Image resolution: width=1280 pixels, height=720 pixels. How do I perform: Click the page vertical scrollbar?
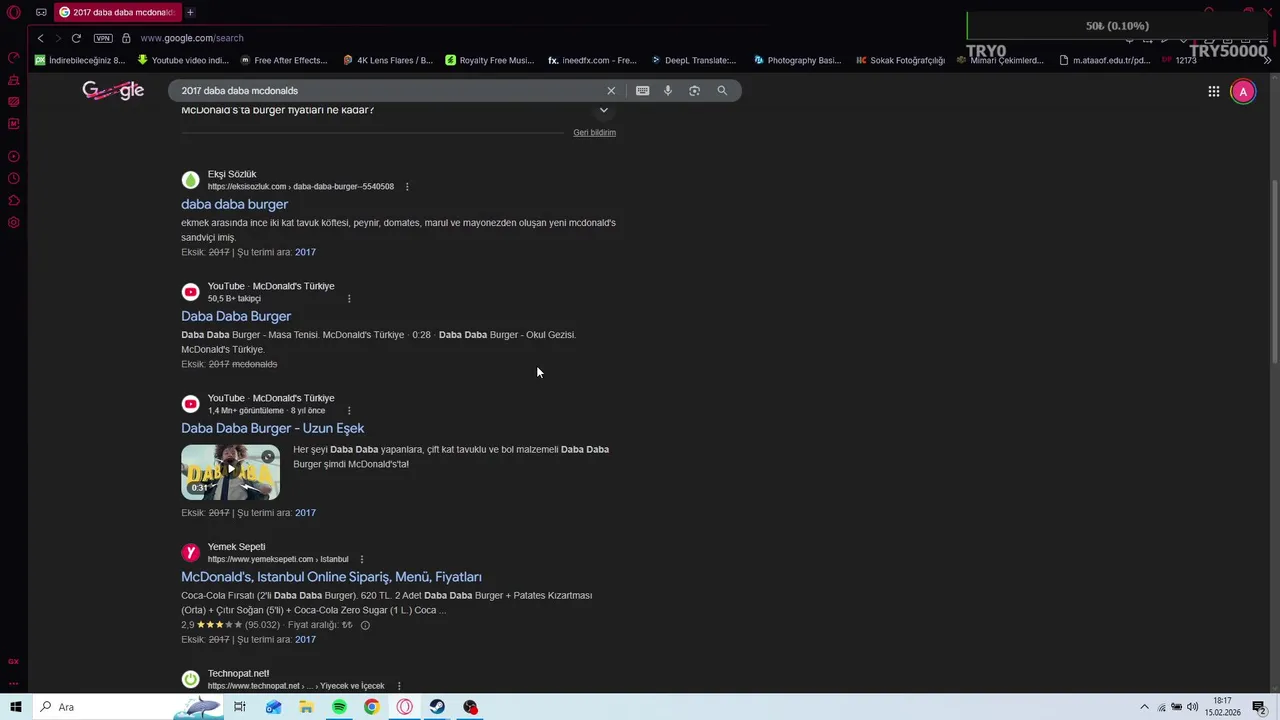click(1274, 270)
